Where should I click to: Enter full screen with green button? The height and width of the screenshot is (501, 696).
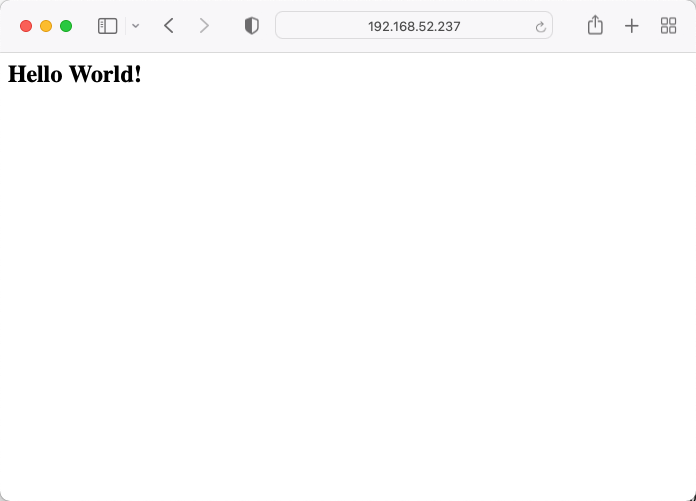pyautogui.click(x=66, y=26)
